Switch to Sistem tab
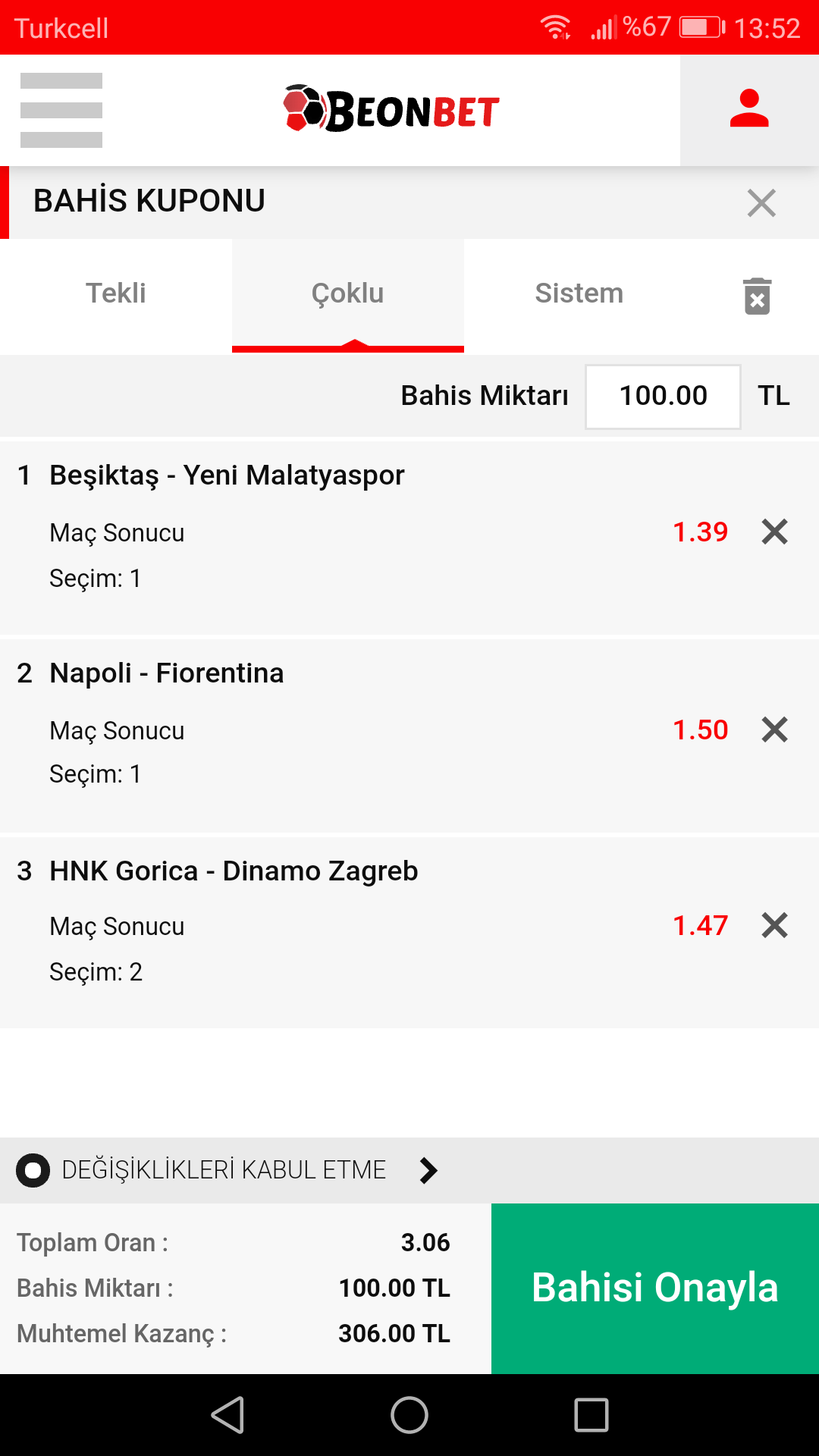 579,293
